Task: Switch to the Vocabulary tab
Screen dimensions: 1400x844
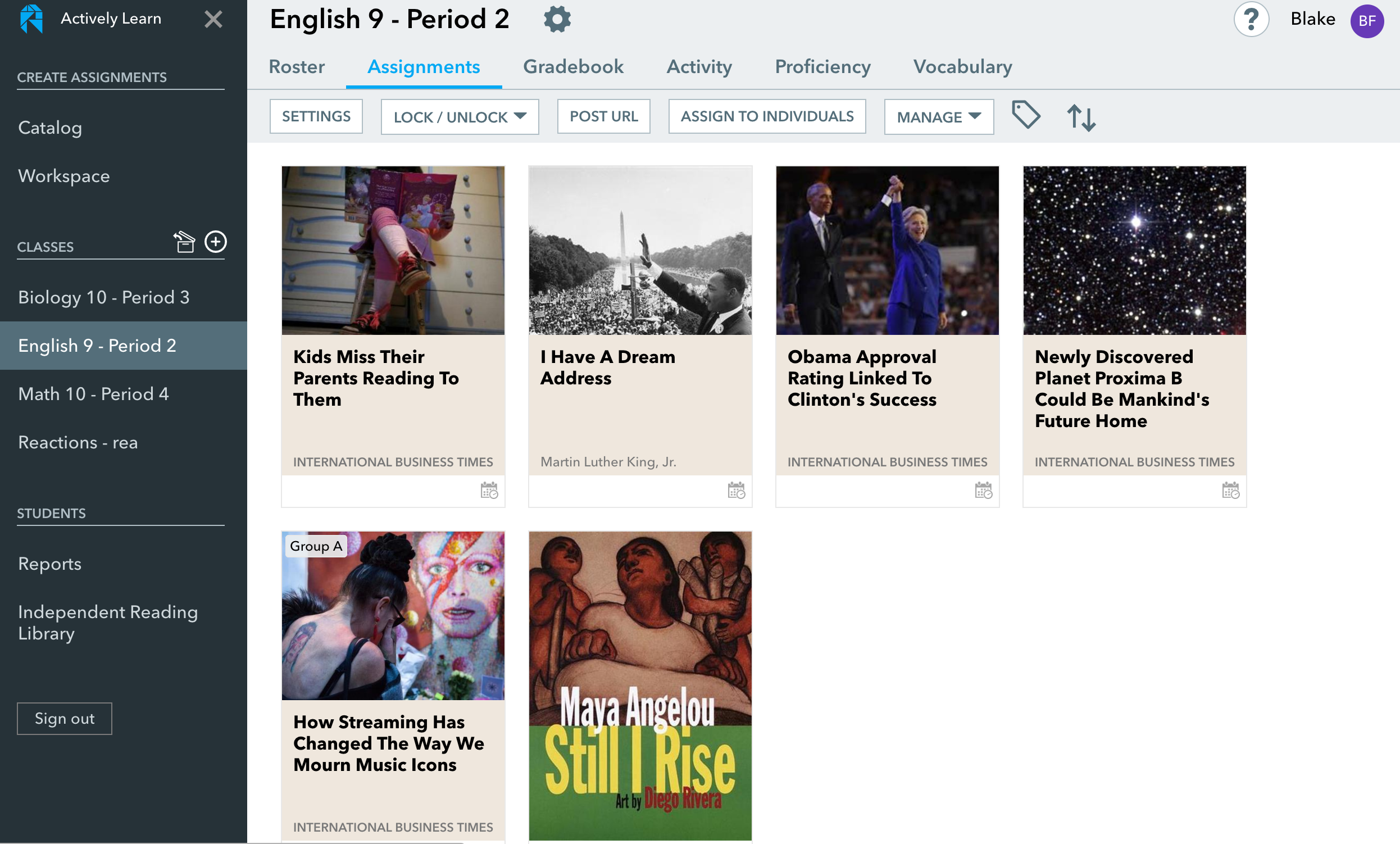Action: [962, 66]
